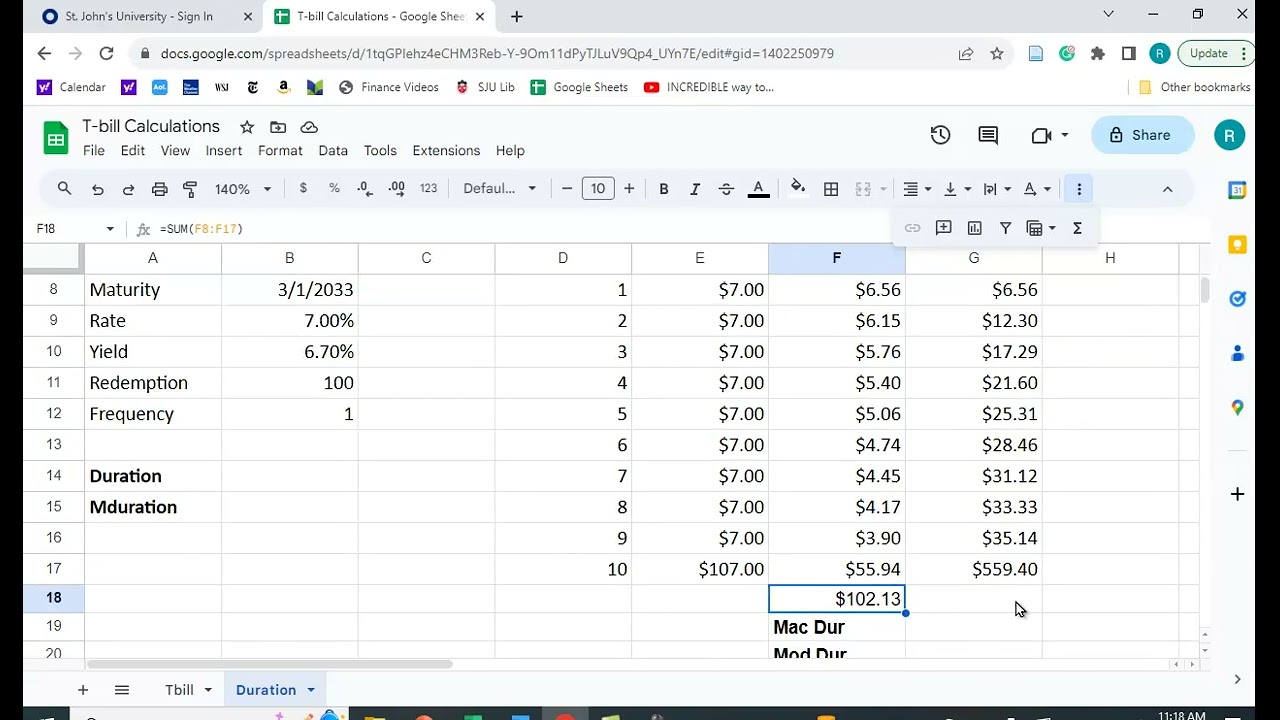Screen dimensions: 1280x720
Task: Select the Mac Dur cell
Action: pyautogui.click(x=836, y=627)
